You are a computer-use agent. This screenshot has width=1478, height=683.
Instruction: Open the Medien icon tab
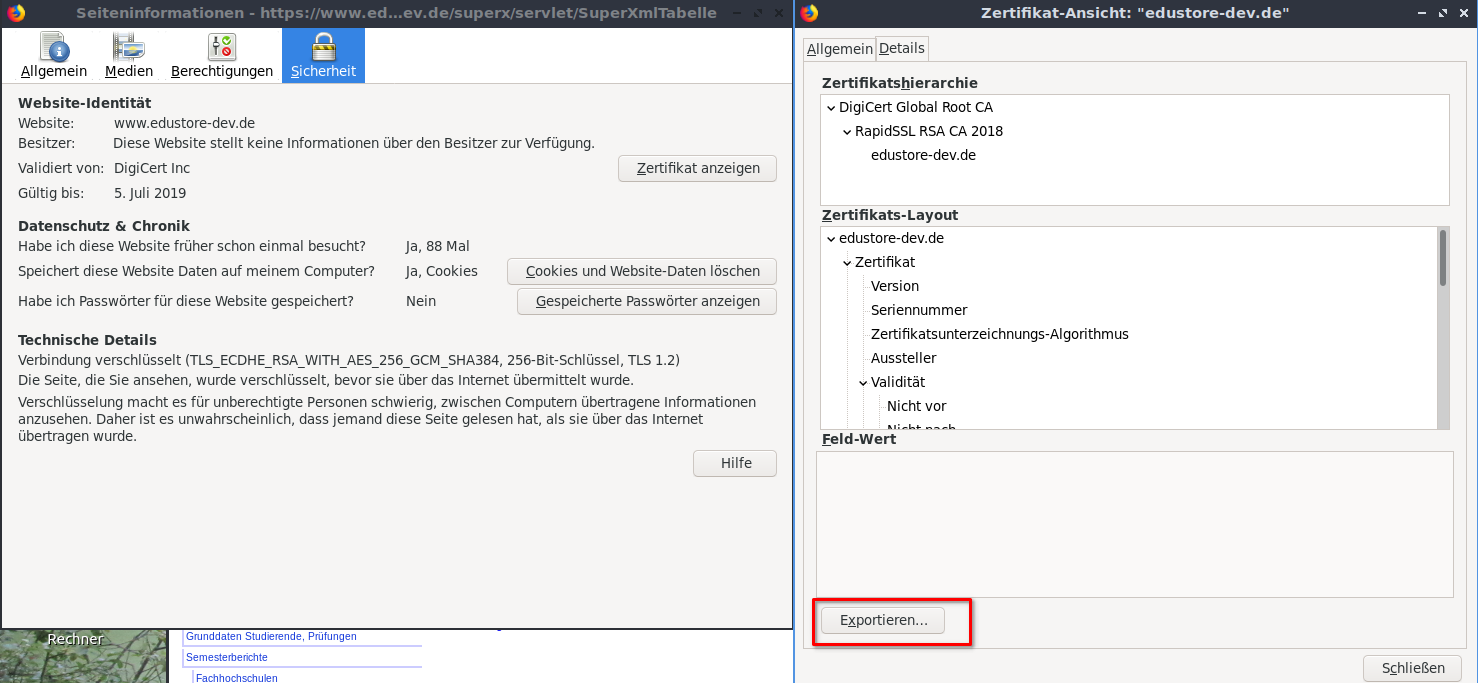point(129,55)
